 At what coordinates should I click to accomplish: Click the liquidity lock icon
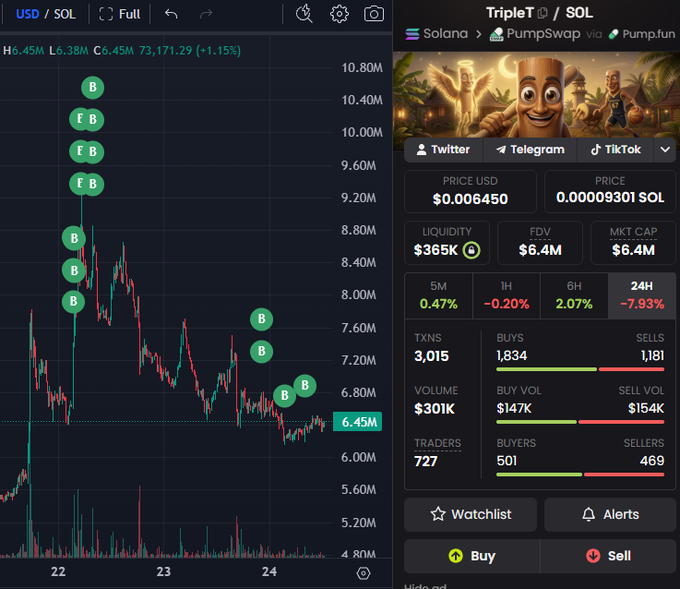pyautogui.click(x=471, y=250)
